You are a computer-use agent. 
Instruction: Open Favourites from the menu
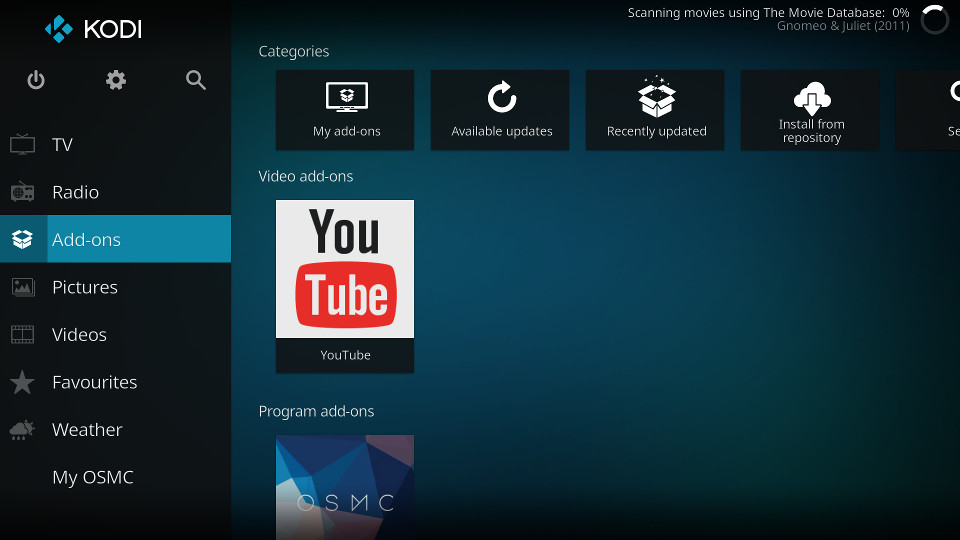[115, 382]
